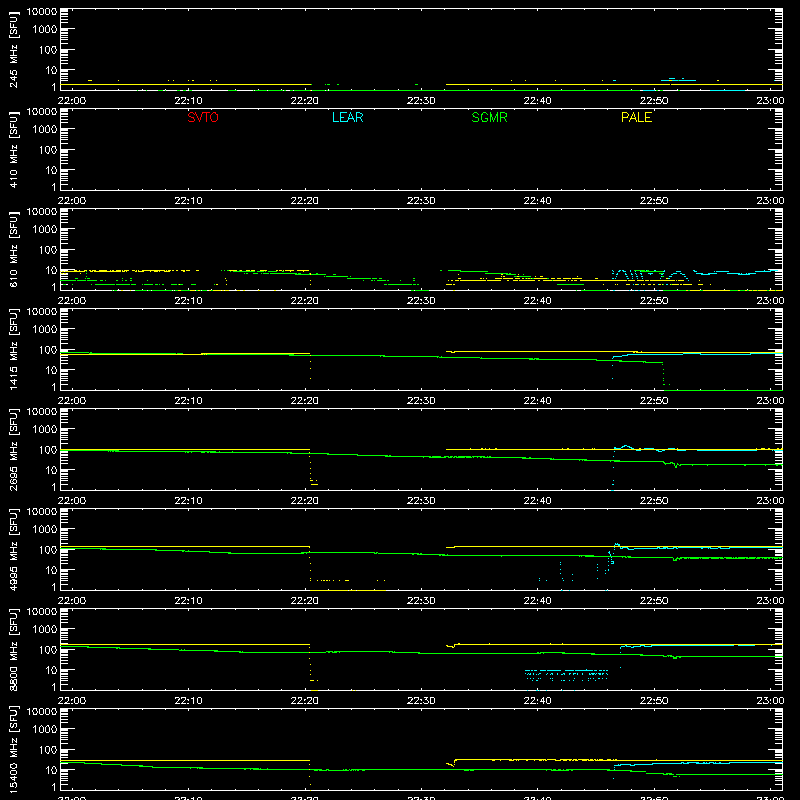Click 22:50 time label below 610 MHz plot
The height and width of the screenshot is (800, 800).
(x=654, y=301)
